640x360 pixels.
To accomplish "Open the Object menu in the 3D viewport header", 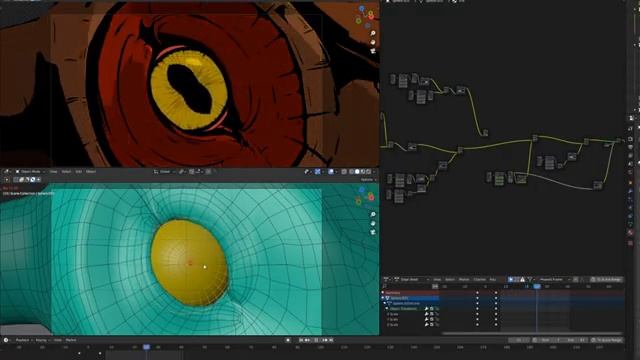I will (91, 171).
